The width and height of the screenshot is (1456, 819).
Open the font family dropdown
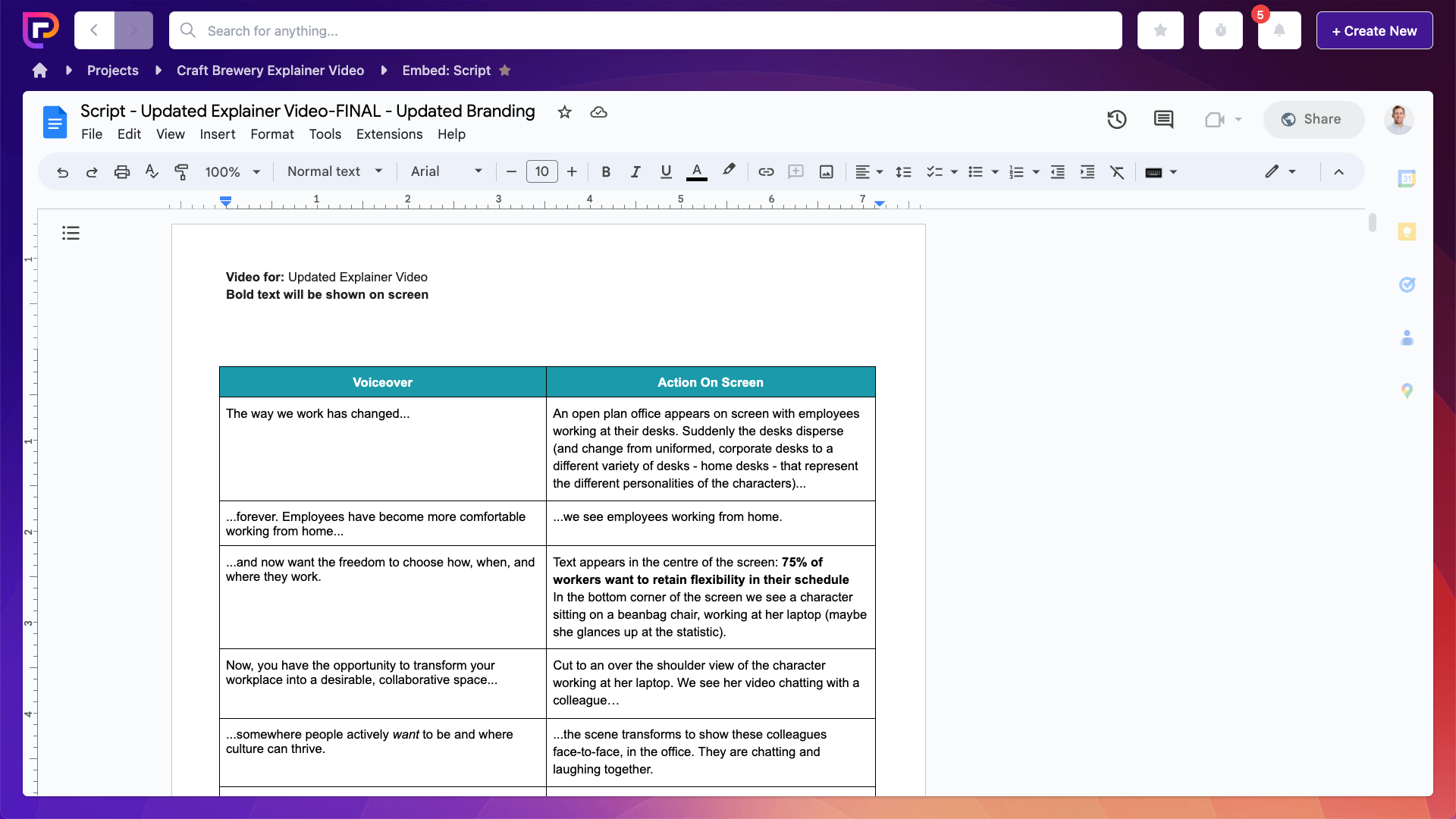click(446, 171)
